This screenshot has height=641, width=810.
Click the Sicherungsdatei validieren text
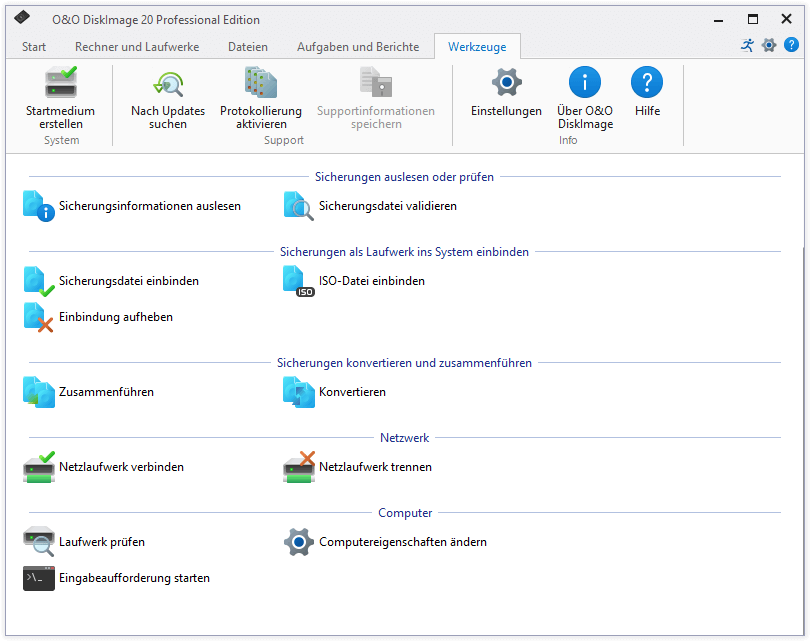point(388,206)
